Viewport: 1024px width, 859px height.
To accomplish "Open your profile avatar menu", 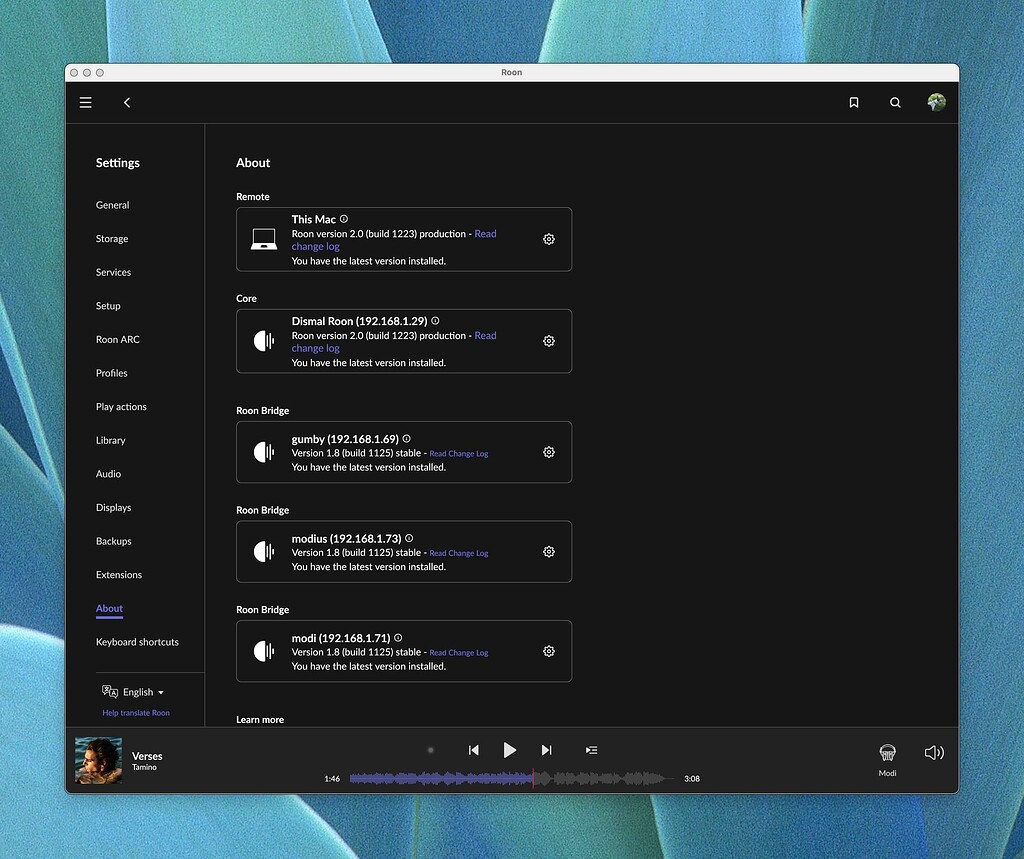I will [x=936, y=102].
